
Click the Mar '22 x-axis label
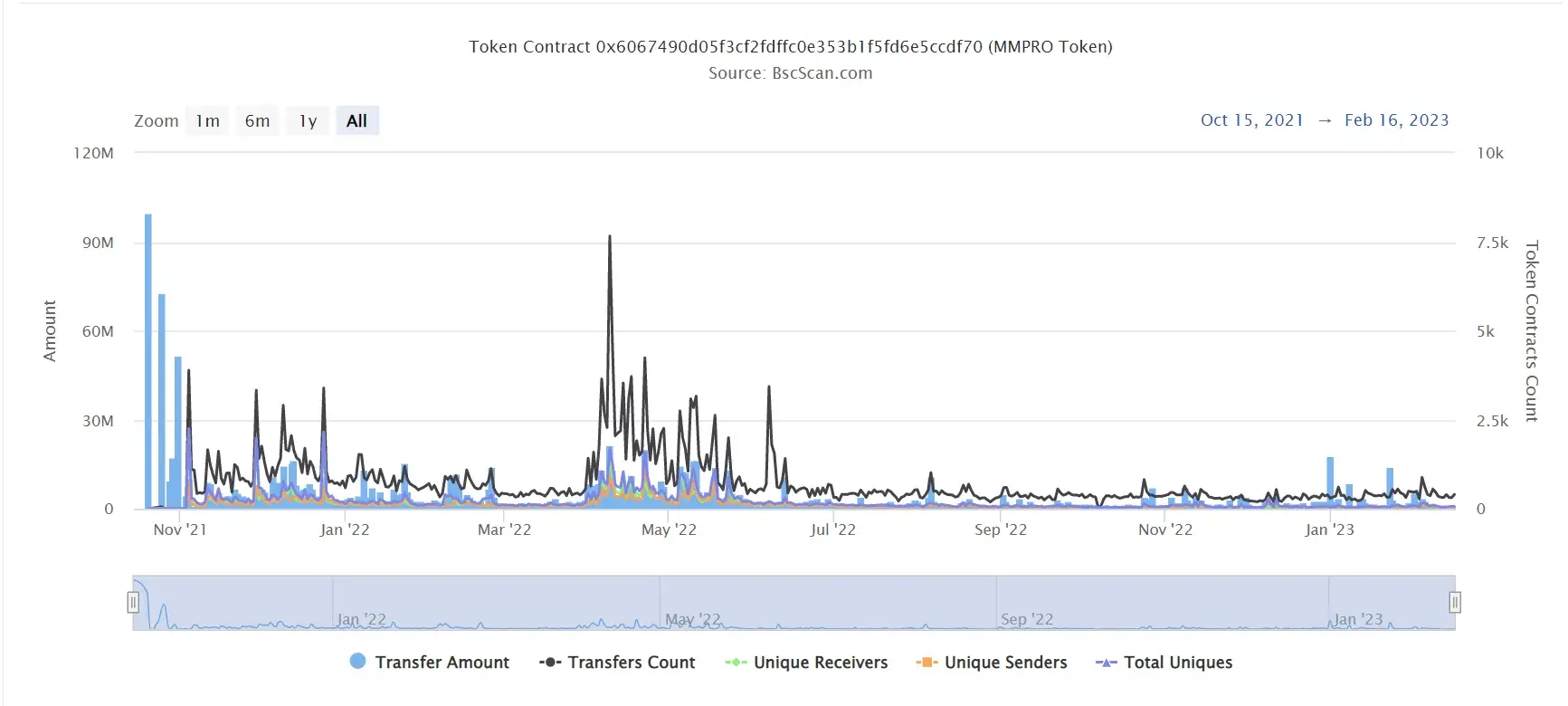point(504,529)
